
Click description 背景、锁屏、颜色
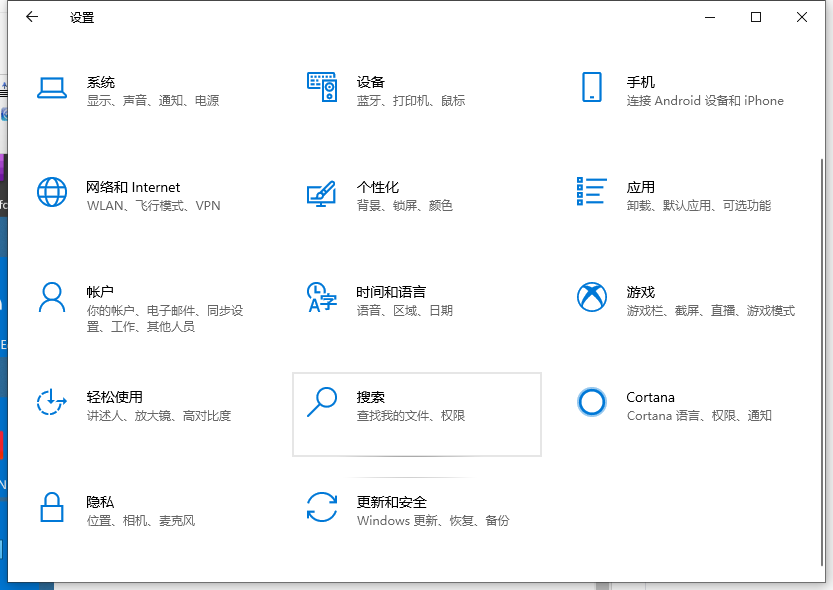point(404,206)
